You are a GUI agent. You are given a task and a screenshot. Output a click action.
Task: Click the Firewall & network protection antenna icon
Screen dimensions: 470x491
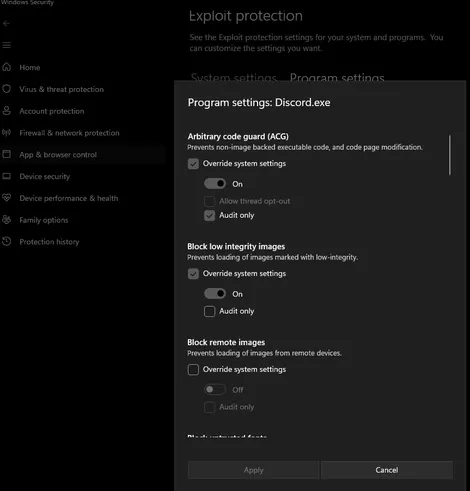click(6, 133)
